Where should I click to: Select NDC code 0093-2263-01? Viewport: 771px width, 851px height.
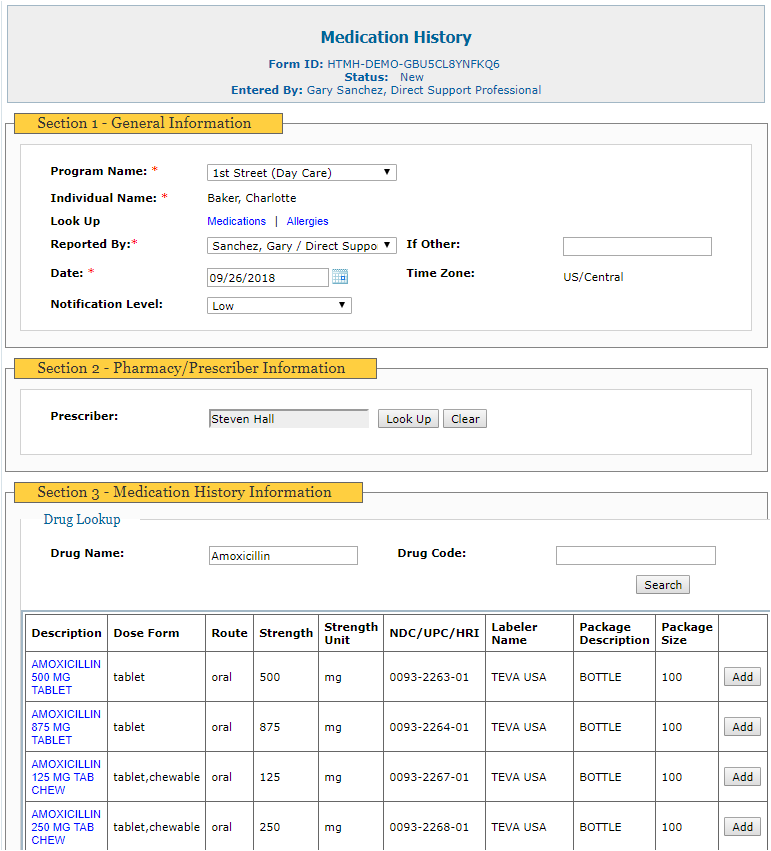[x=429, y=677]
